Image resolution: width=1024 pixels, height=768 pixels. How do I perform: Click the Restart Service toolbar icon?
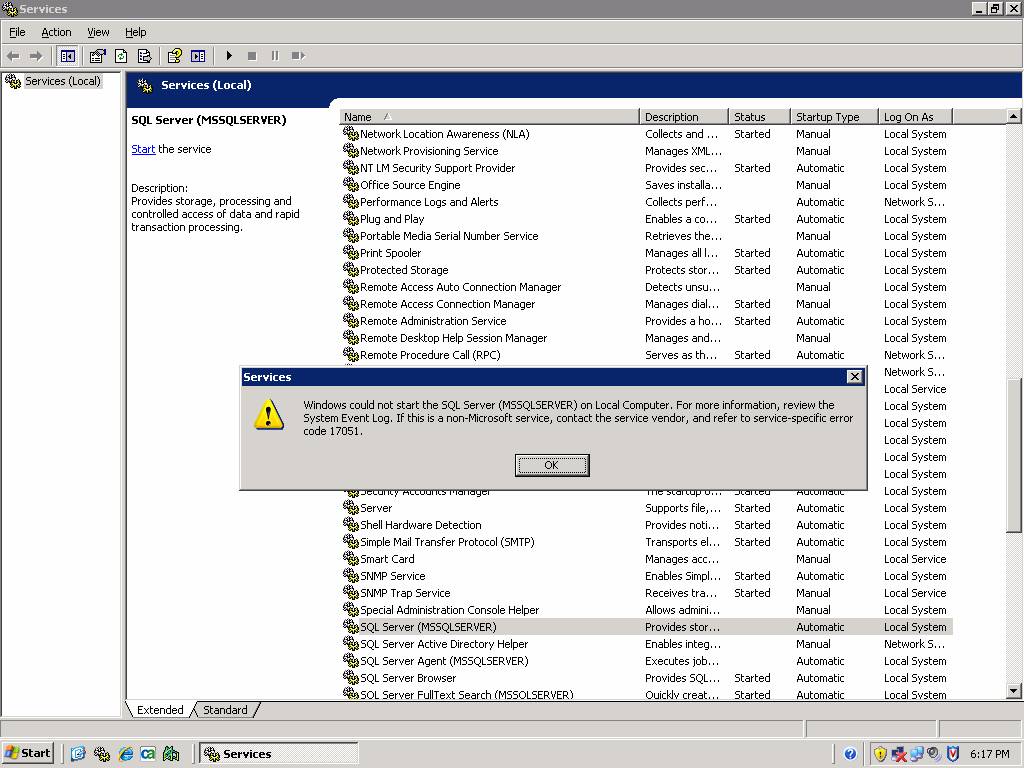(x=298, y=56)
